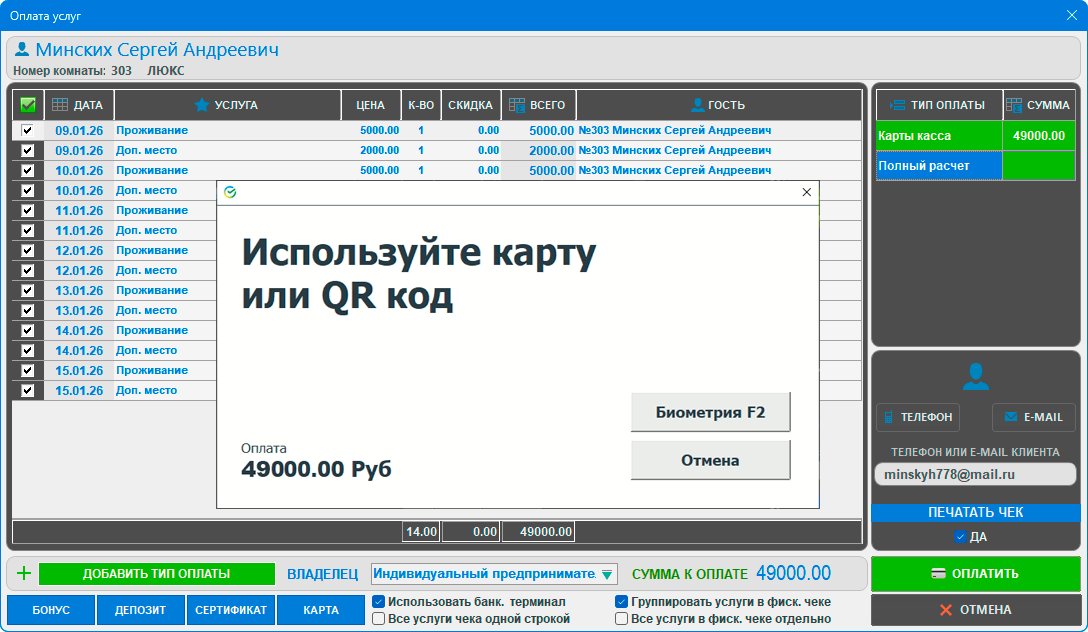Uncheck the 15.01.26 Доп. место row checkbox

(27, 390)
